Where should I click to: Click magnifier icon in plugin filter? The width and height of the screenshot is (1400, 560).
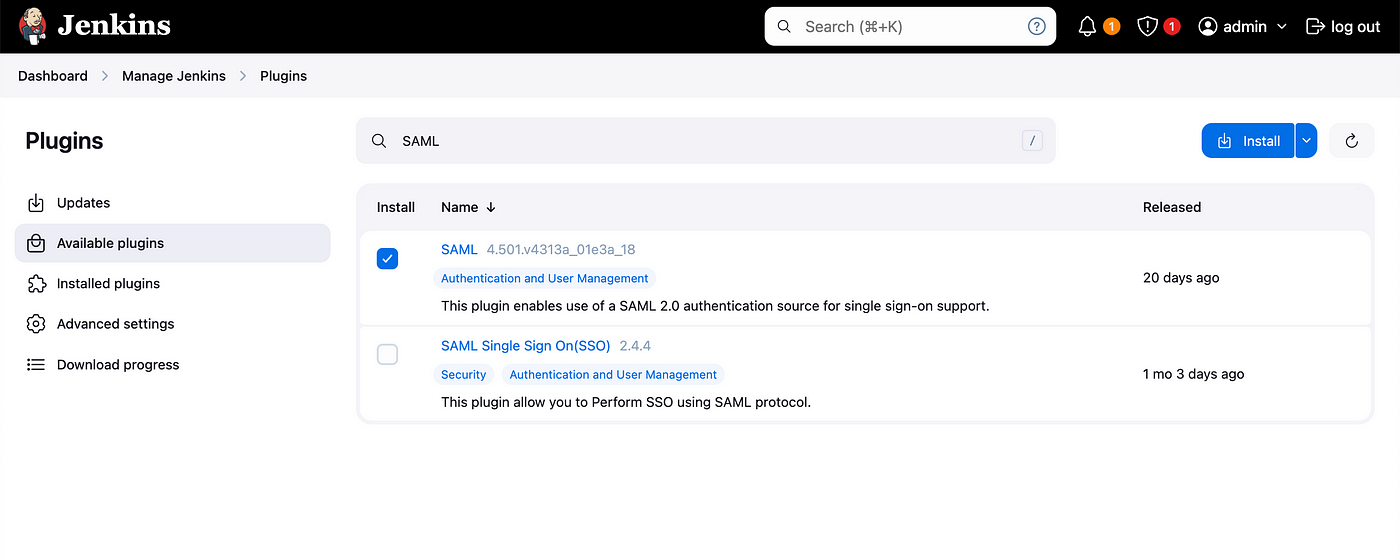click(379, 141)
